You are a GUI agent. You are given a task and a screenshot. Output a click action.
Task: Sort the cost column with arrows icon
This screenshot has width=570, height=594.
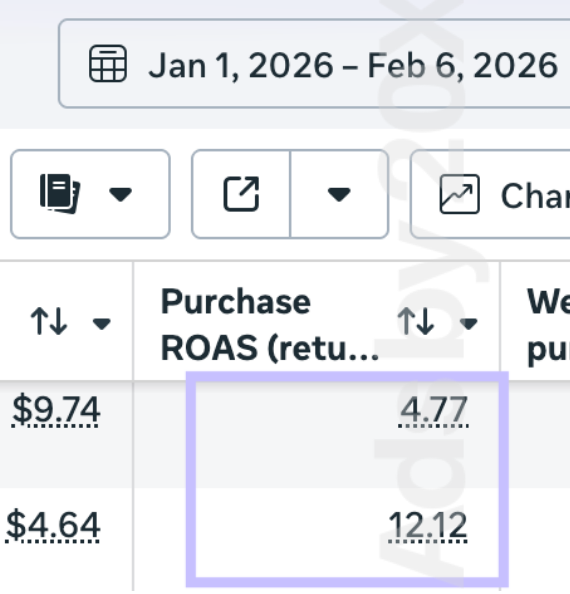point(49,321)
